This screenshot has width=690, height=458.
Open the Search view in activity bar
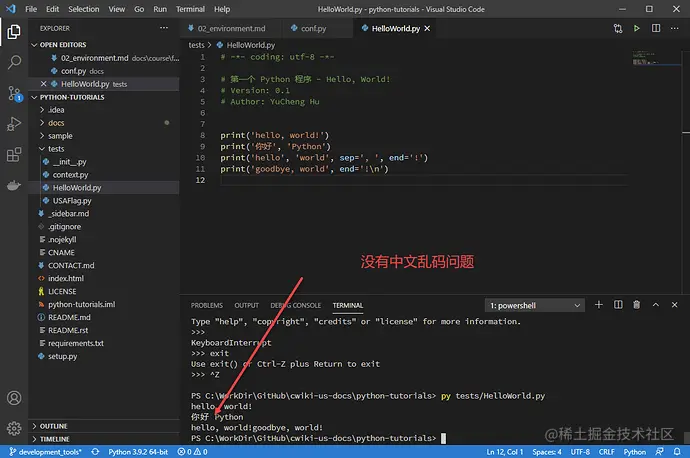(14, 62)
